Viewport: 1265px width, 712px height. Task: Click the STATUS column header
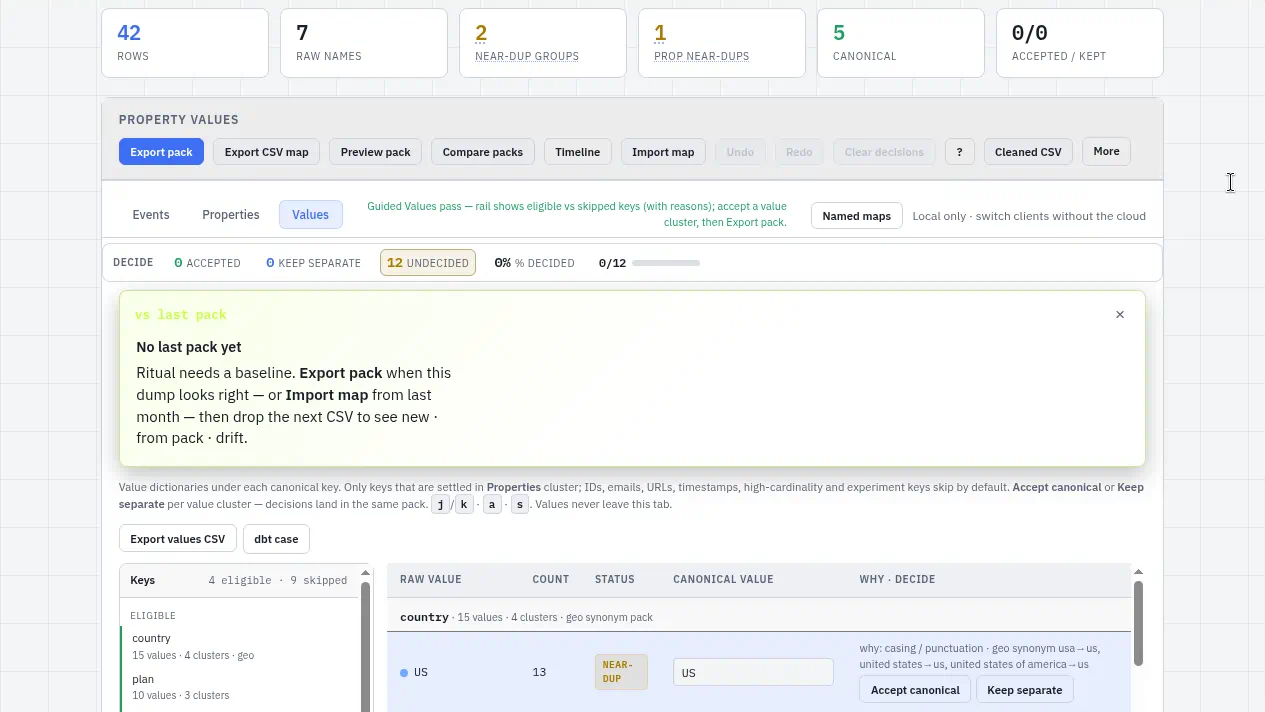coord(615,579)
